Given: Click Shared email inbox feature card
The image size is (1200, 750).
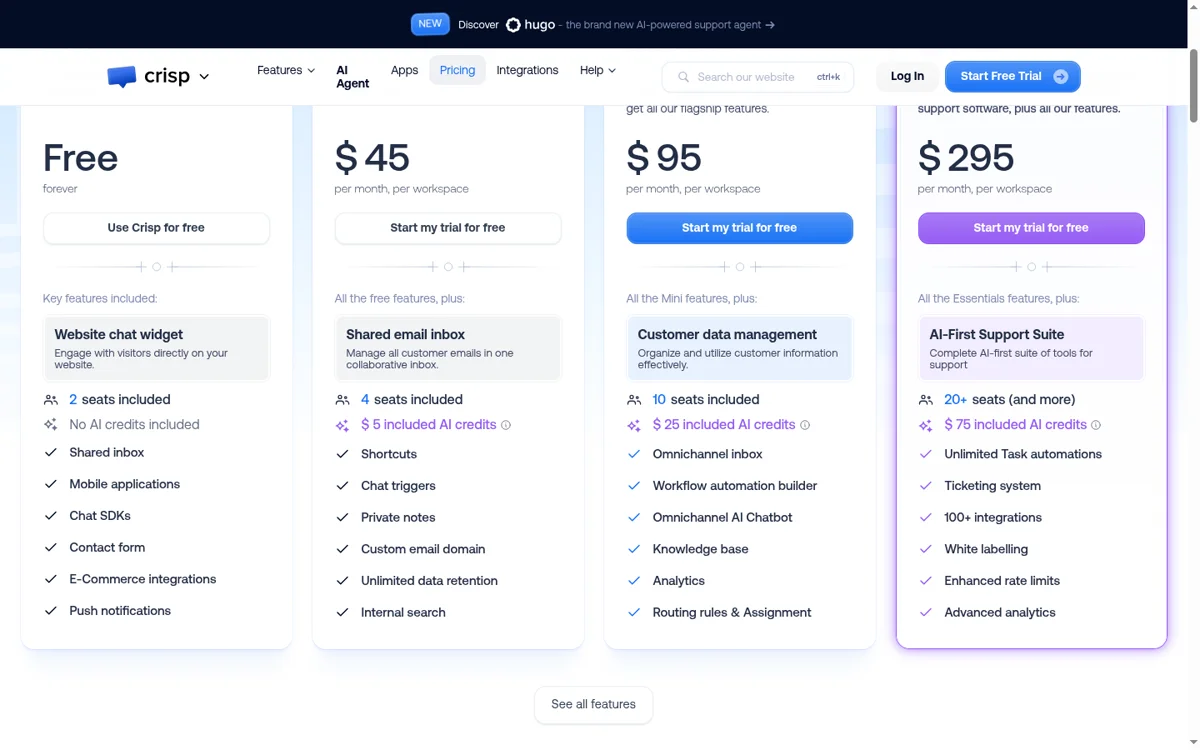Looking at the screenshot, I should 448,348.
